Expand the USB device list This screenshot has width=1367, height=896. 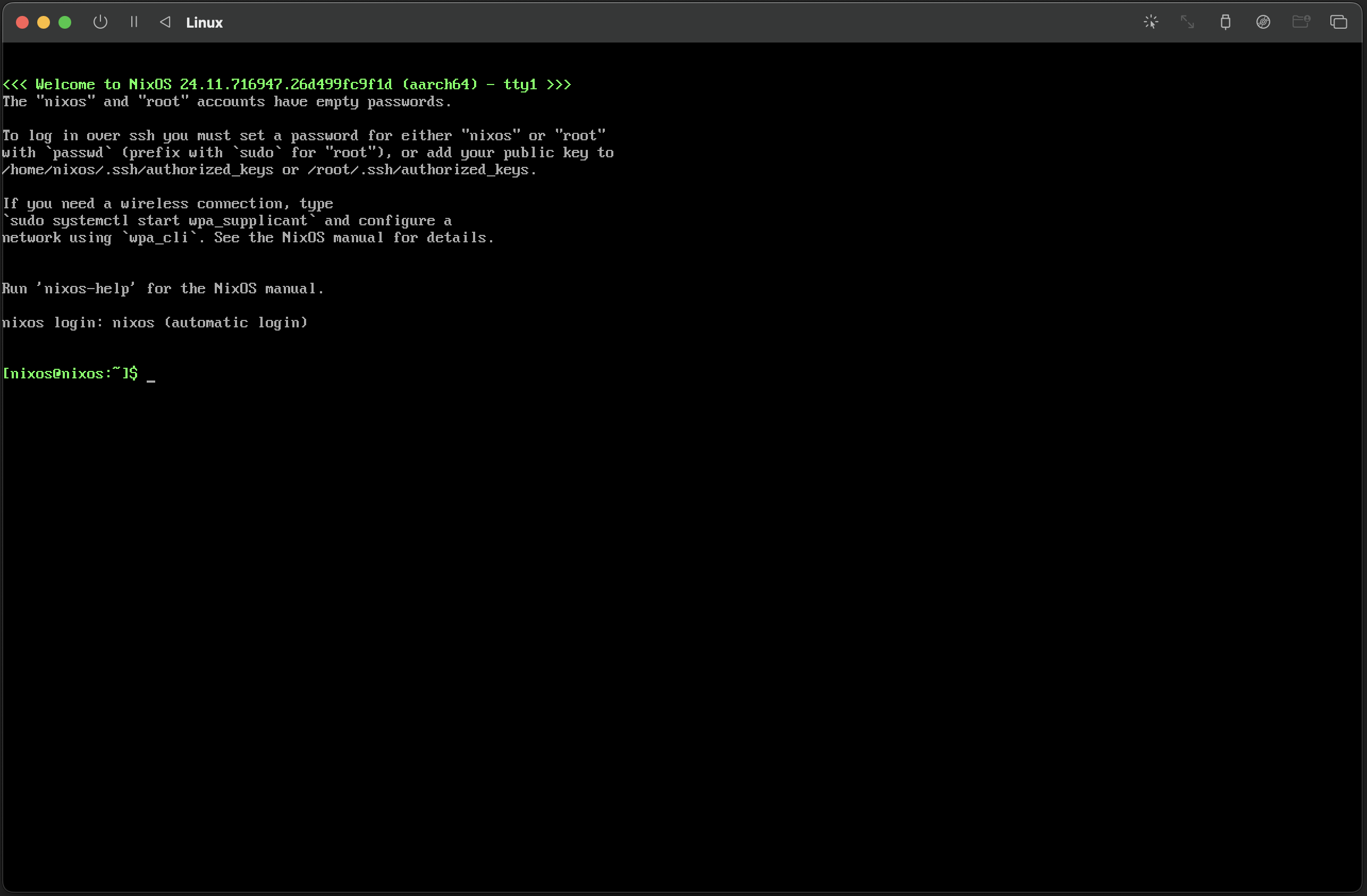[x=1226, y=22]
